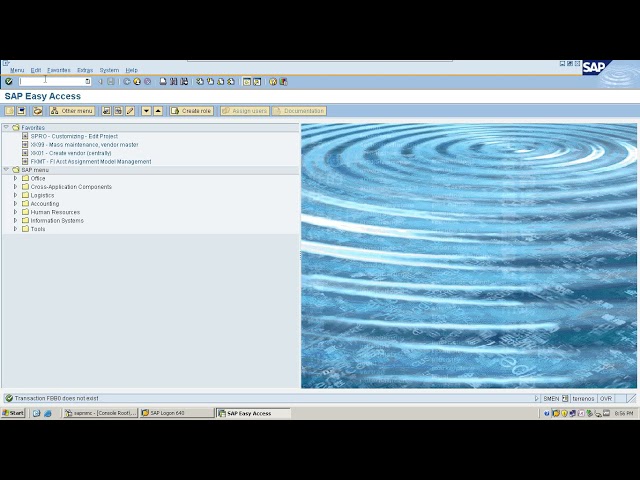Open the System menu
This screenshot has height=480, width=640.
[109, 70]
